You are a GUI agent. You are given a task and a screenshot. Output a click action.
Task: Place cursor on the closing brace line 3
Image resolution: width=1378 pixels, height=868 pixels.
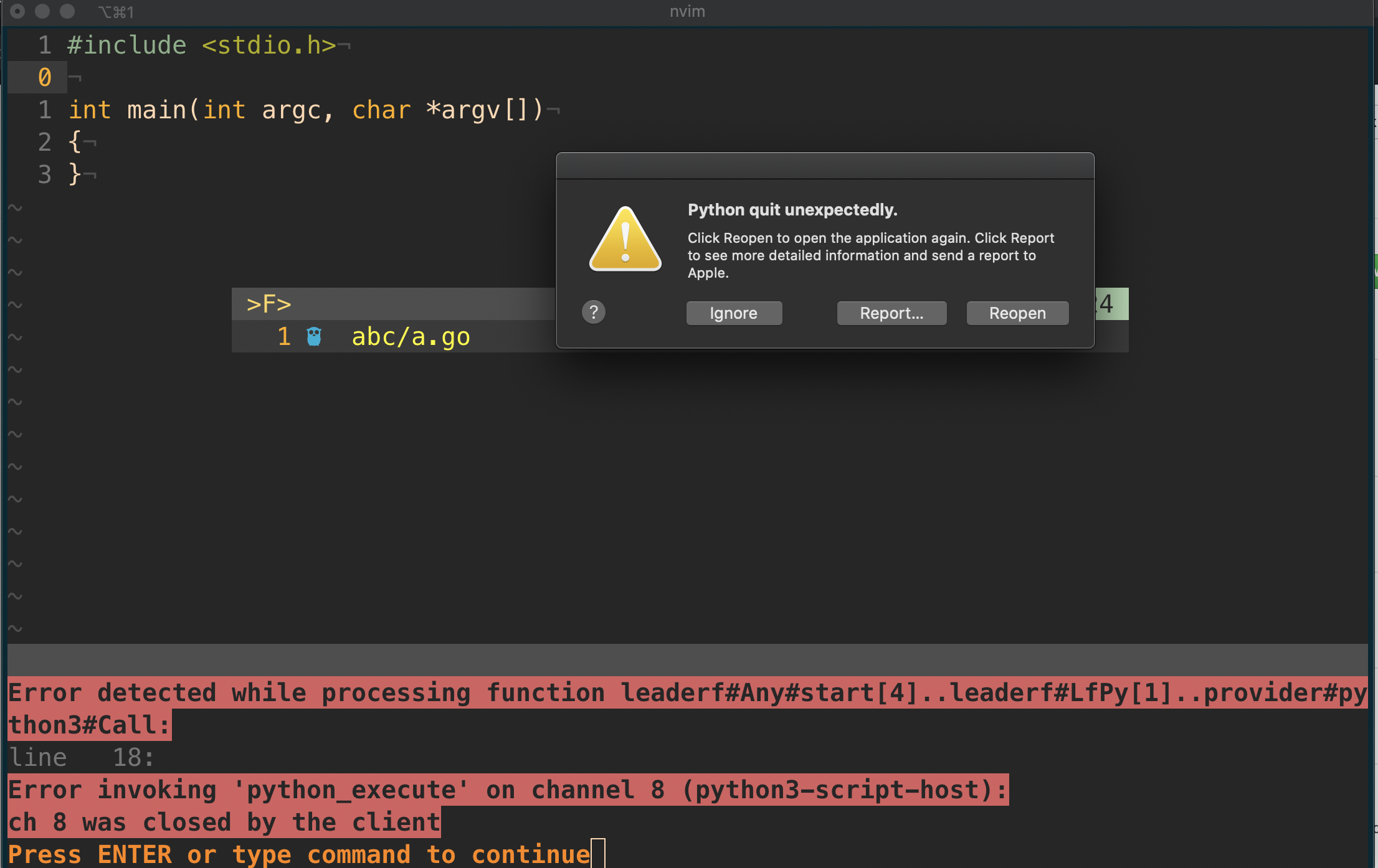pos(74,174)
